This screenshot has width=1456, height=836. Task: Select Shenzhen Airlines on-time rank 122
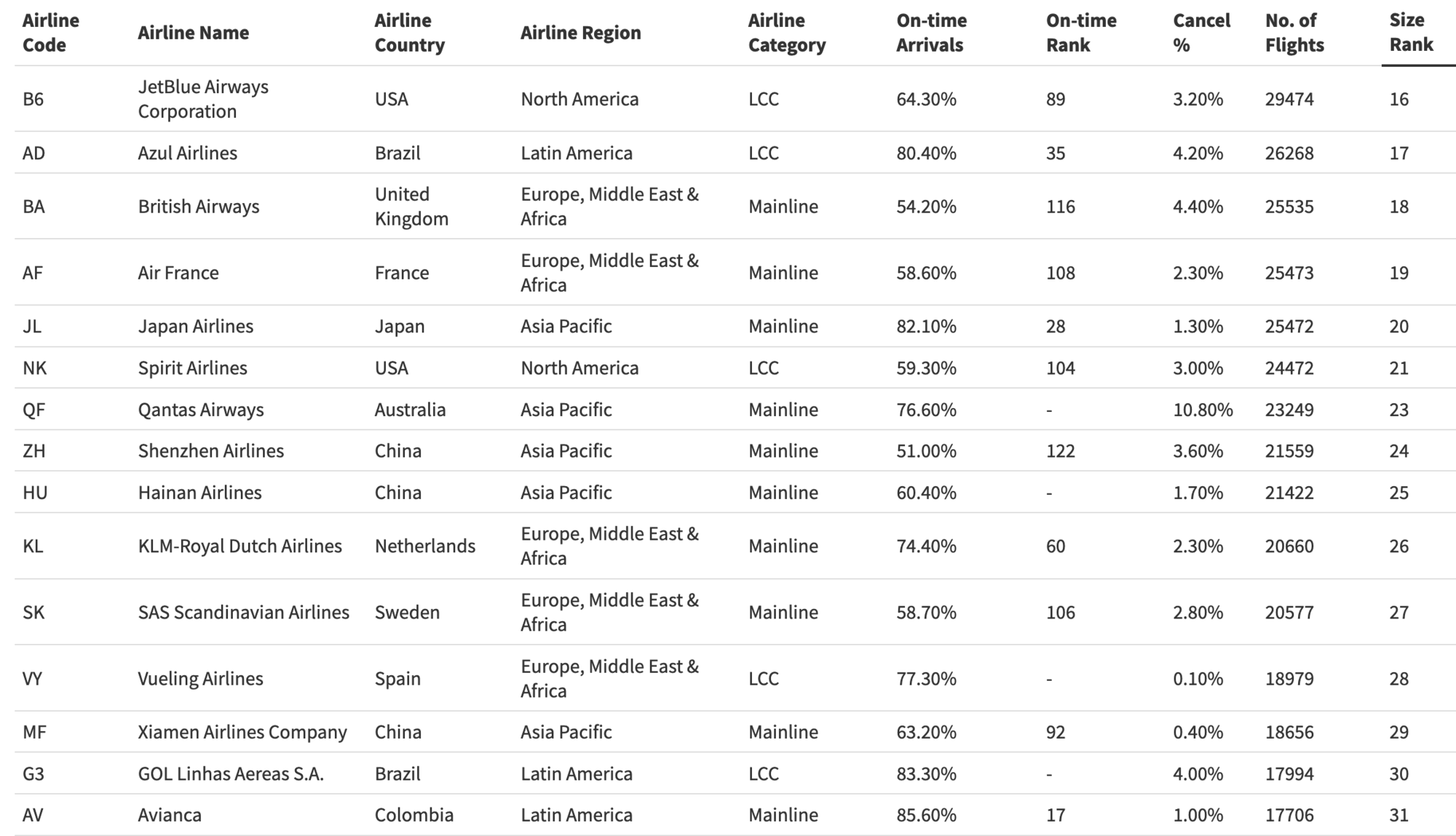[x=1060, y=451]
